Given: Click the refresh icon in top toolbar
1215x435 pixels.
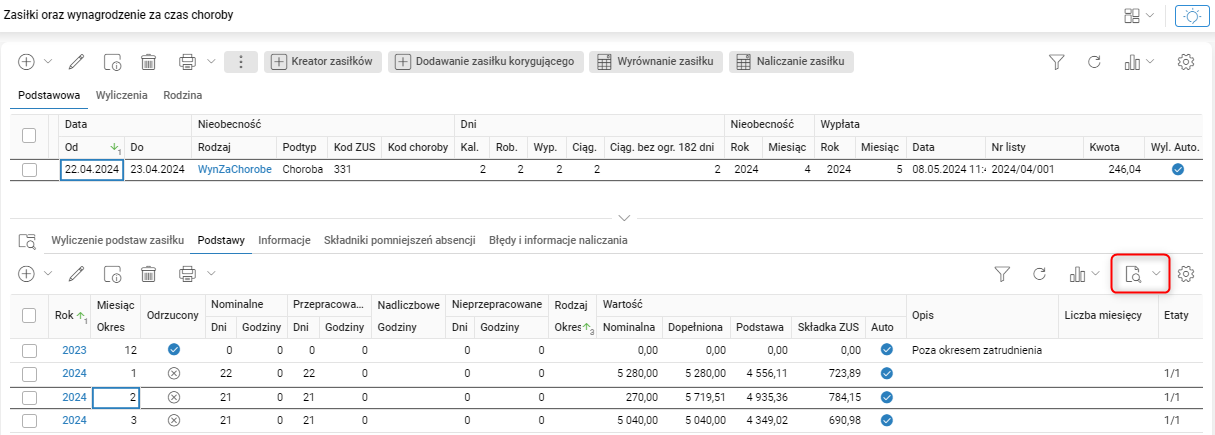Looking at the screenshot, I should tap(1094, 62).
